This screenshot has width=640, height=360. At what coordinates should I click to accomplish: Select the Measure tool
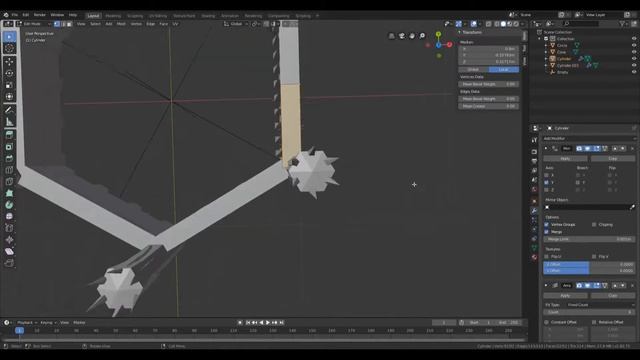[9, 122]
